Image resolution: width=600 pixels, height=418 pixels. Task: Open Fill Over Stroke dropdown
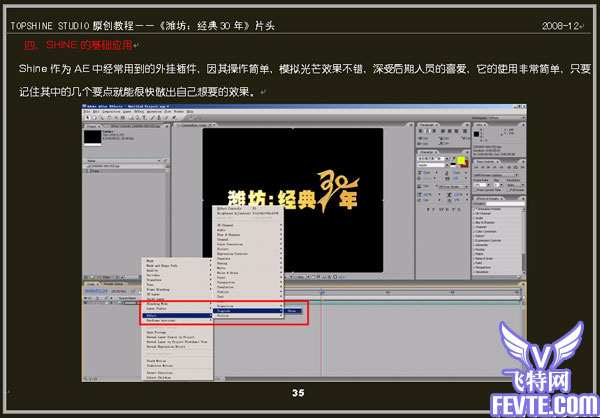453,187
